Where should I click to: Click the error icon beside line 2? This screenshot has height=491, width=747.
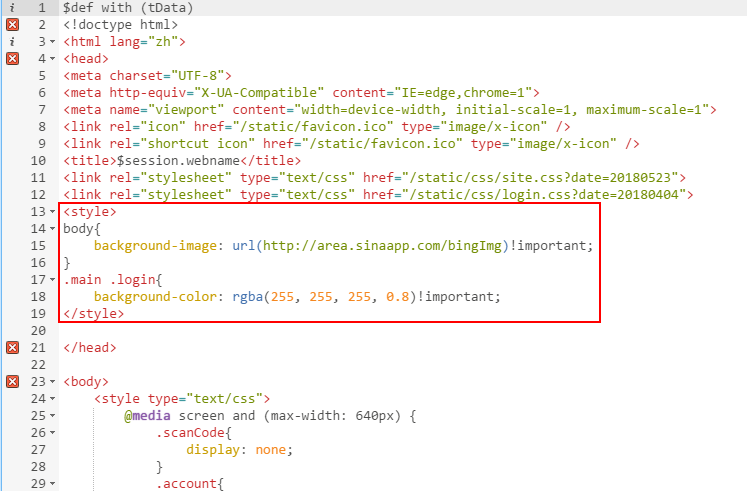[x=12, y=24]
